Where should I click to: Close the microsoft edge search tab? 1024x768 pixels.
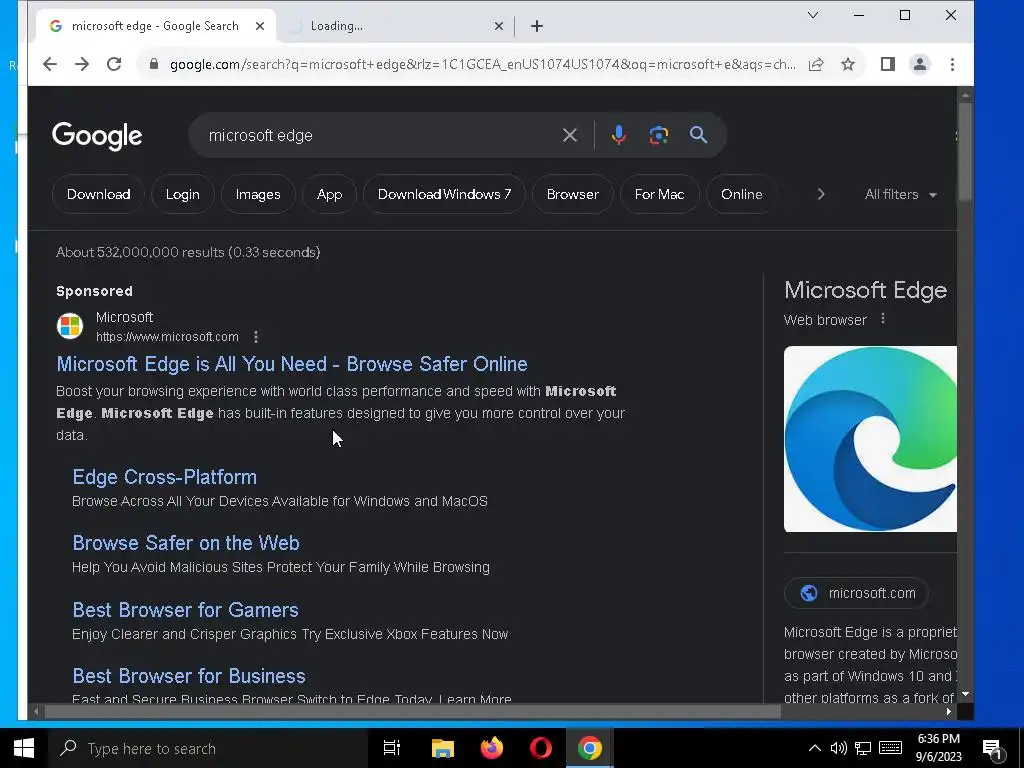tap(260, 26)
